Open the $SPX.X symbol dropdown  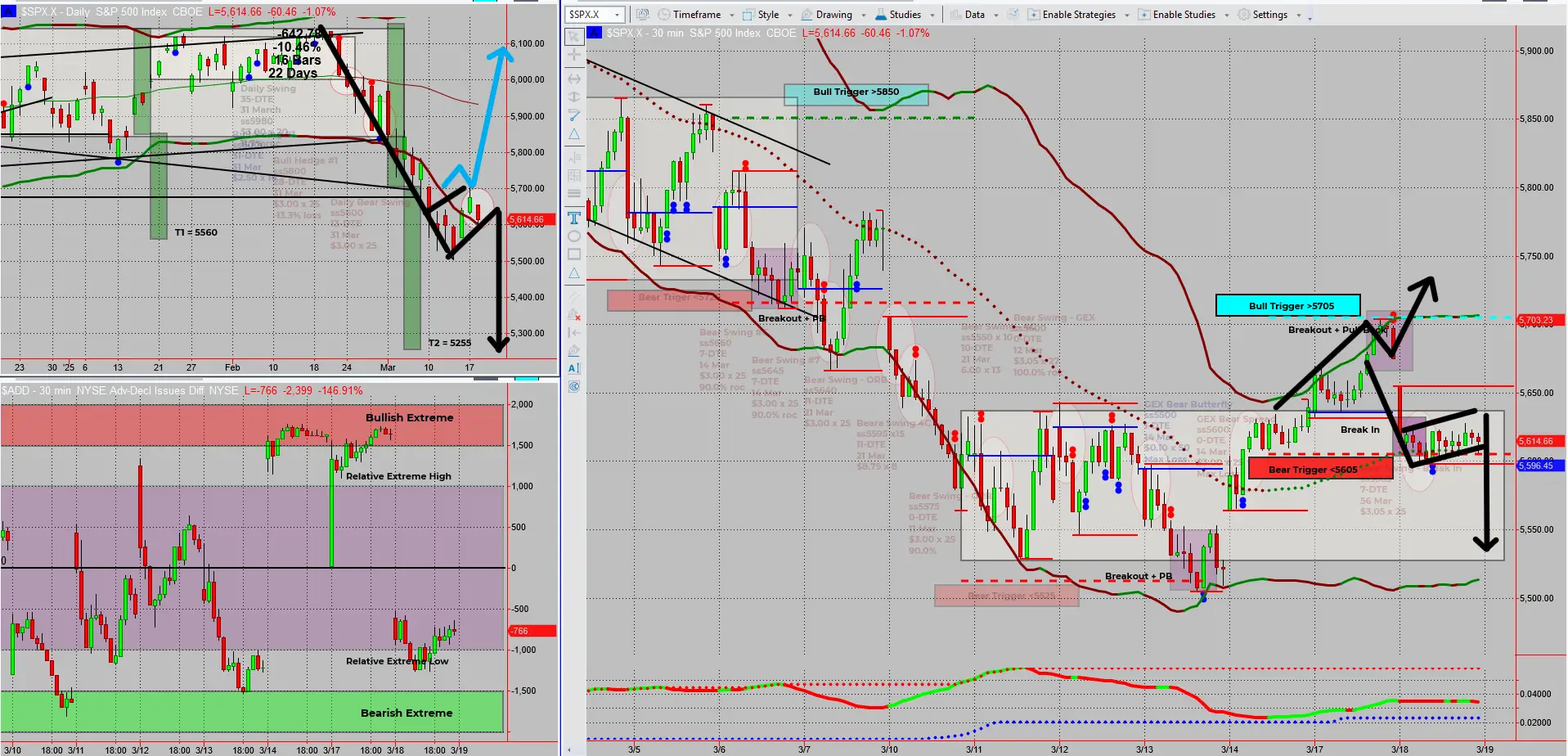tap(617, 15)
